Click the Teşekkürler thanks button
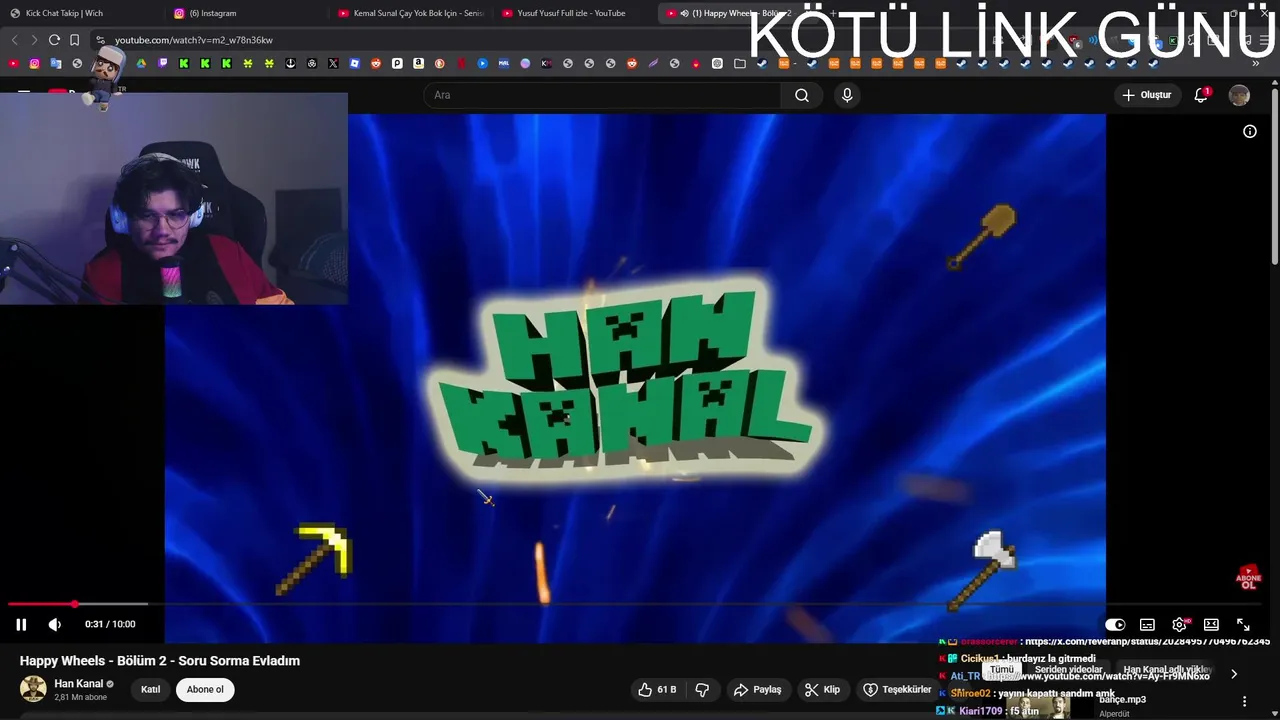This screenshot has height=720, width=1280. [897, 689]
